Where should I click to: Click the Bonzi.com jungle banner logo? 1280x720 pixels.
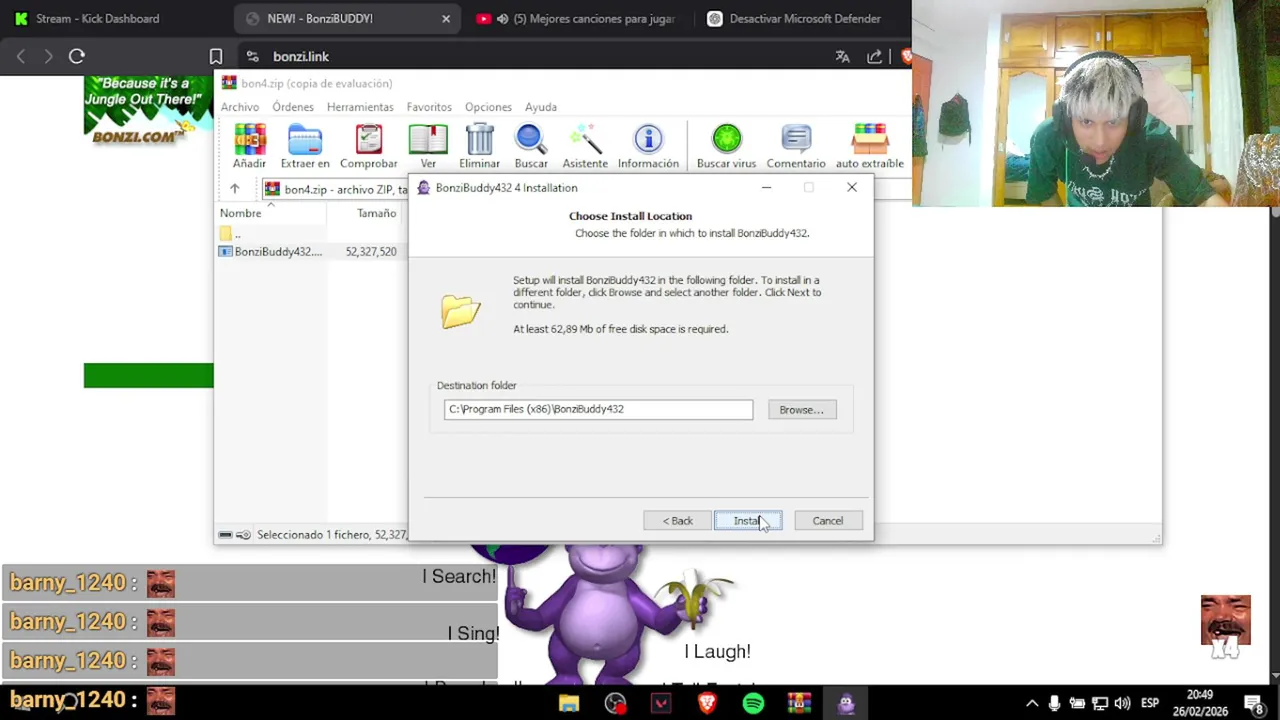click(148, 110)
